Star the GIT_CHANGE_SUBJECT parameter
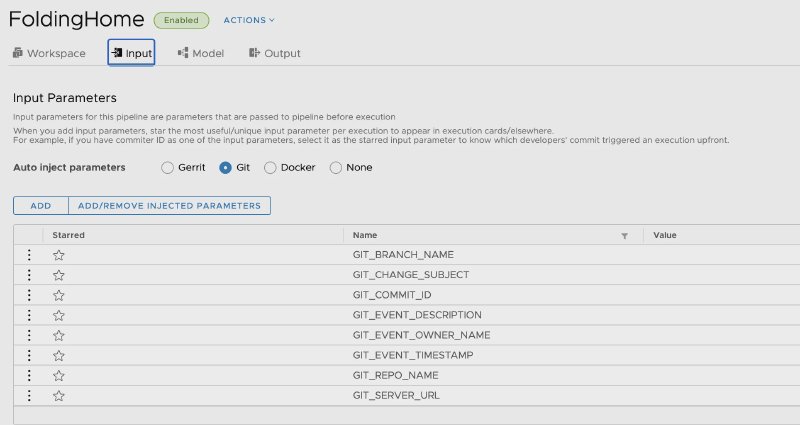Image resolution: width=800 pixels, height=425 pixels. pyautogui.click(x=59, y=276)
